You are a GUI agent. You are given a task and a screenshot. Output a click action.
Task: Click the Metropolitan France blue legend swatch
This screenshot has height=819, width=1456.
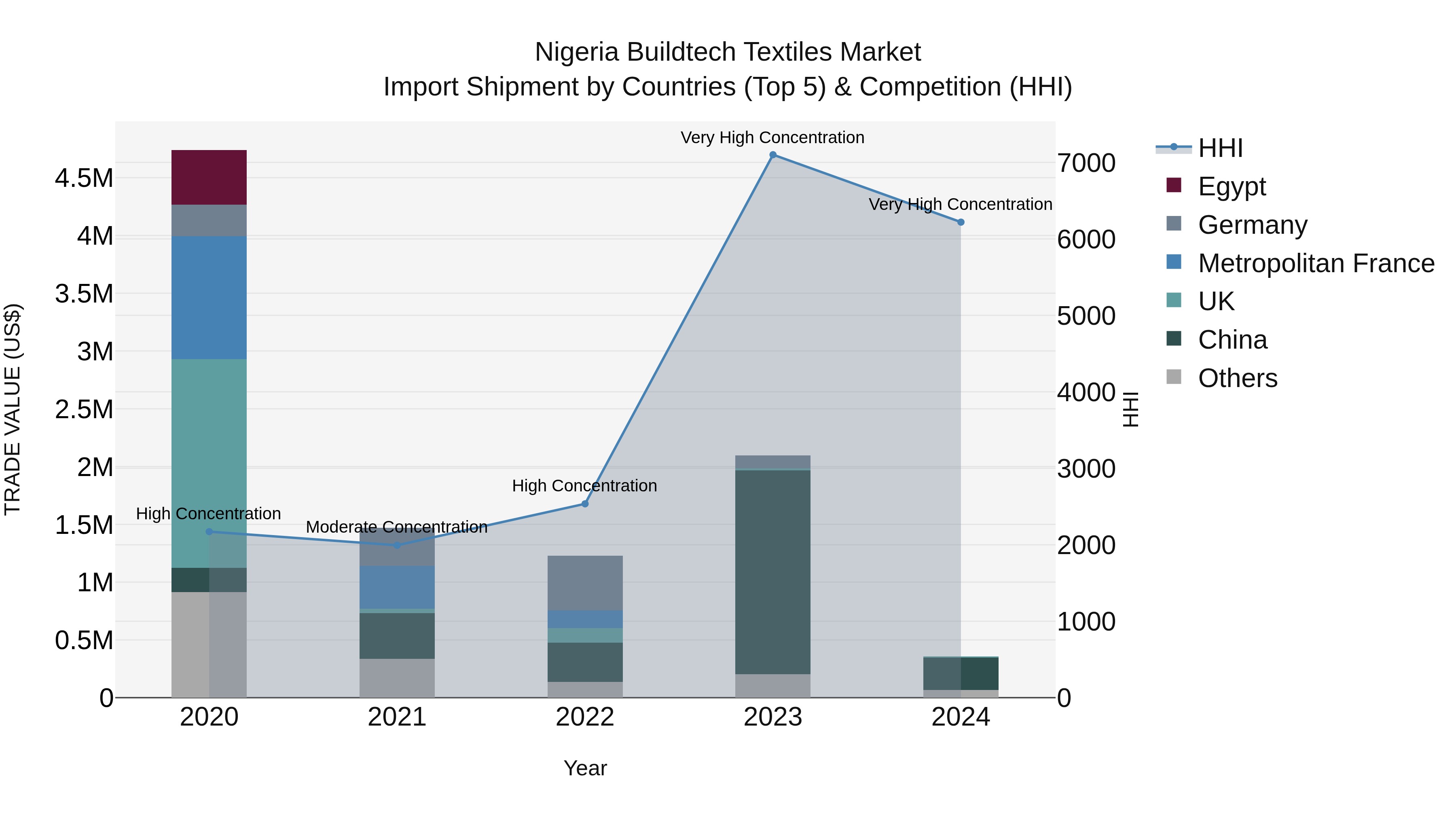(1174, 262)
